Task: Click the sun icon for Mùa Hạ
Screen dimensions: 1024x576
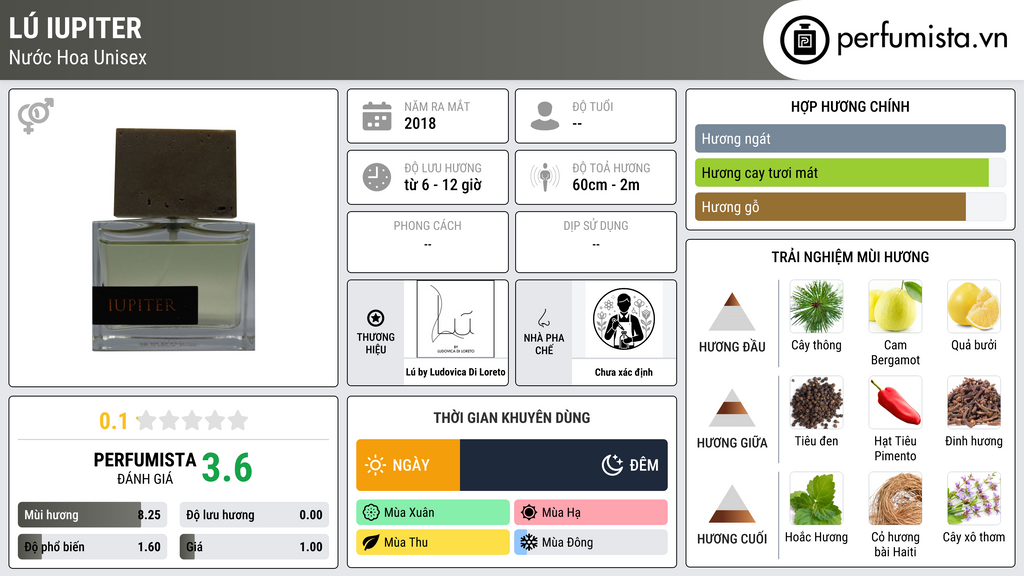Action: (x=529, y=513)
